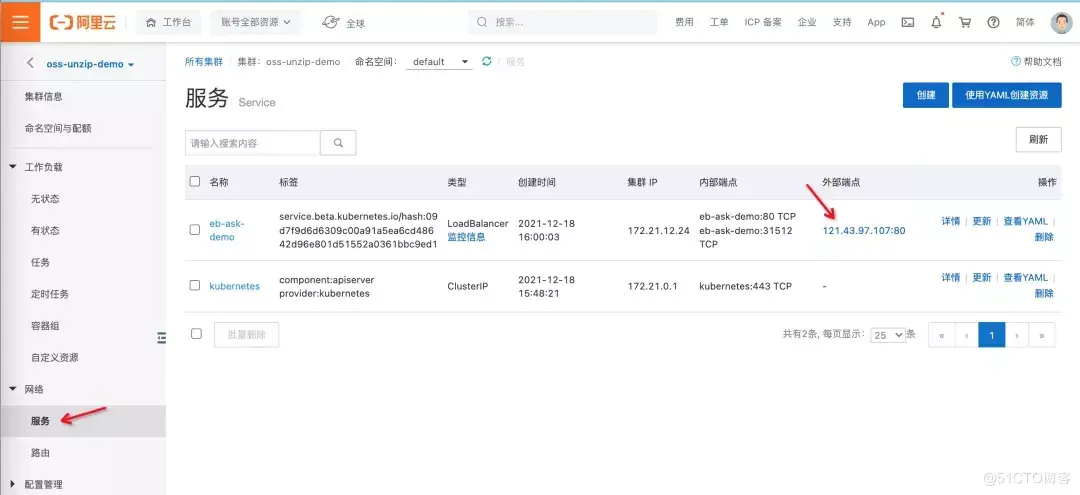Image resolution: width=1080 pixels, height=495 pixels.
Task: Open 账号全部资源 dropdown
Action: (256, 22)
